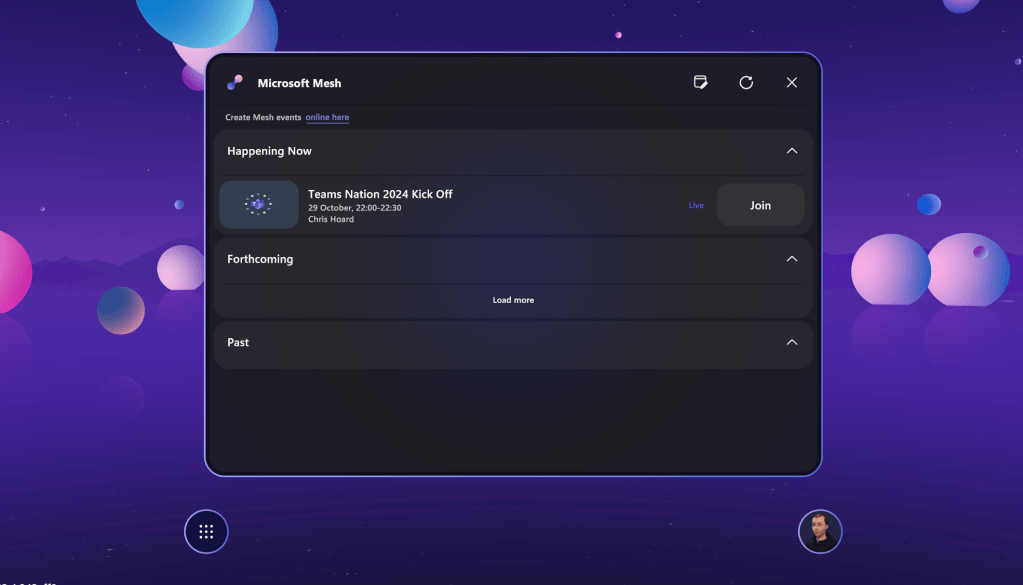Image resolution: width=1023 pixels, height=585 pixels.
Task: Collapse the Happening Now chevron
Action: coord(792,151)
